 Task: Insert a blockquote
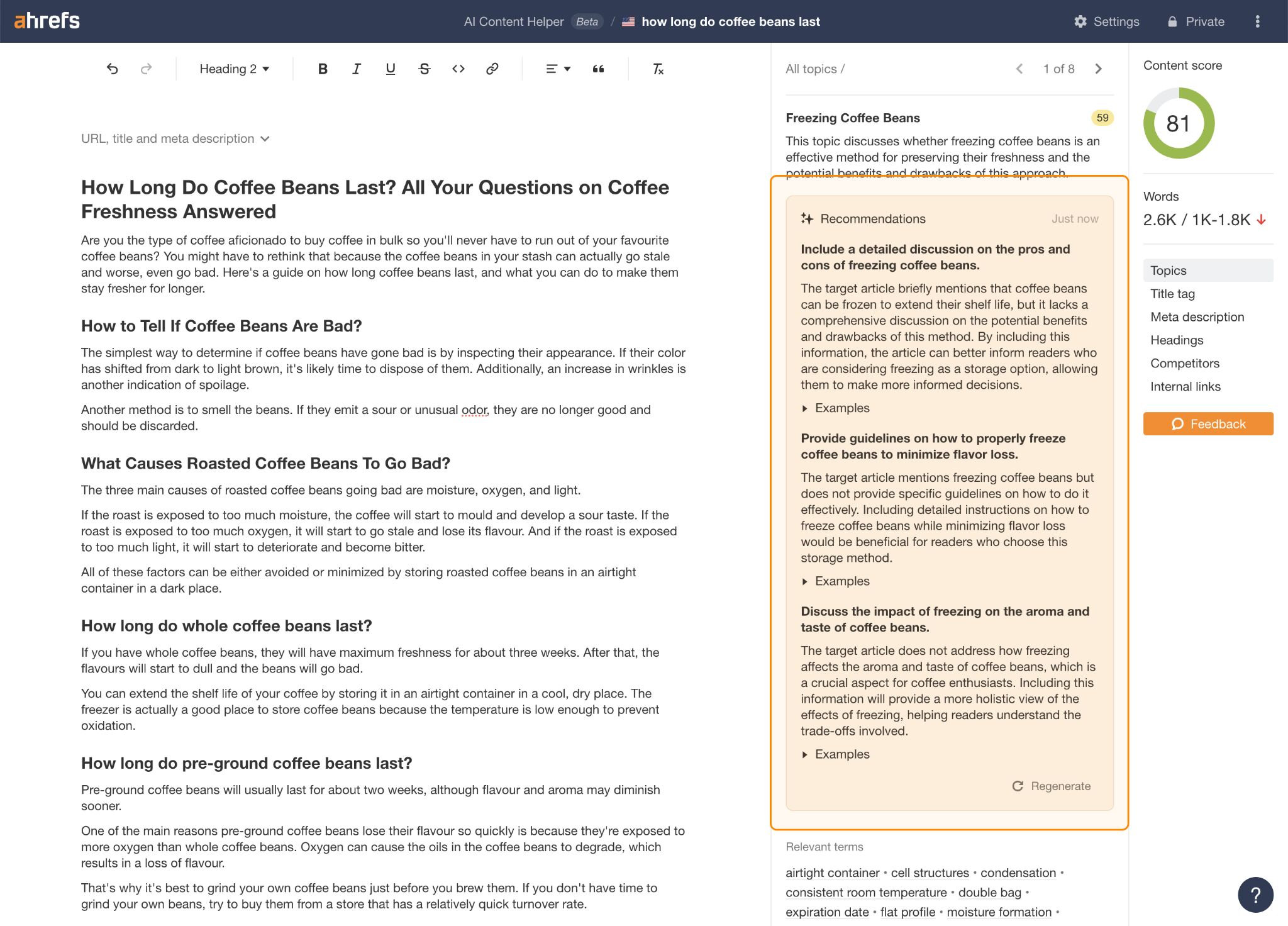coord(598,69)
